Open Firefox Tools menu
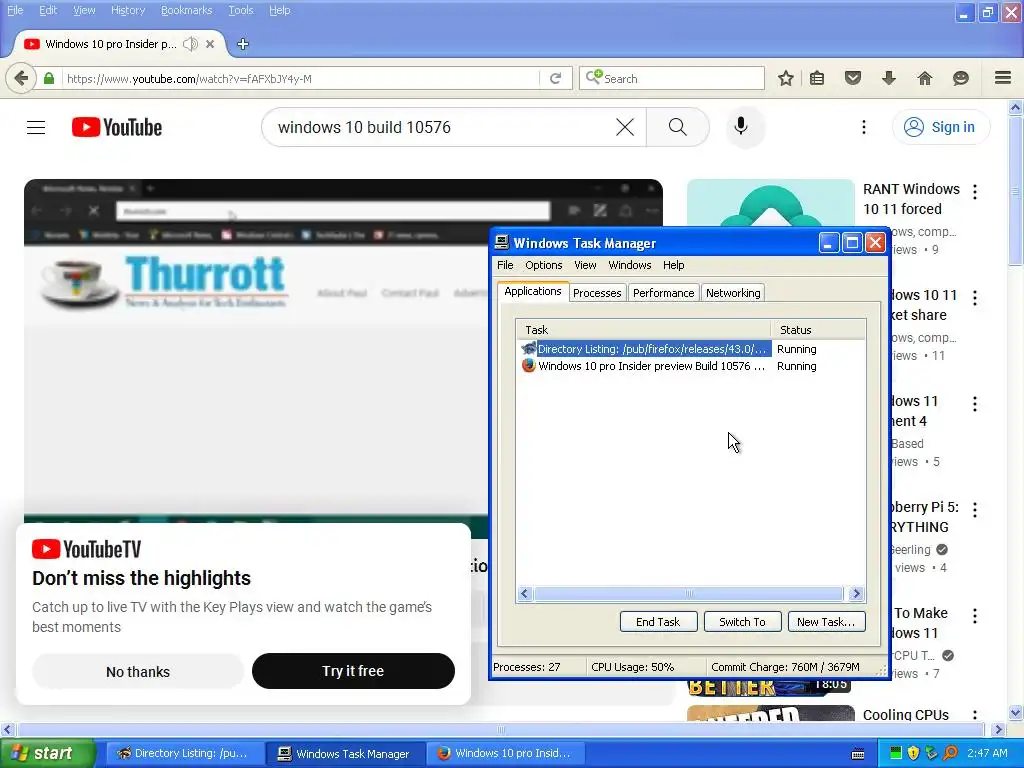Image resolution: width=1024 pixels, height=768 pixels. 241,10
